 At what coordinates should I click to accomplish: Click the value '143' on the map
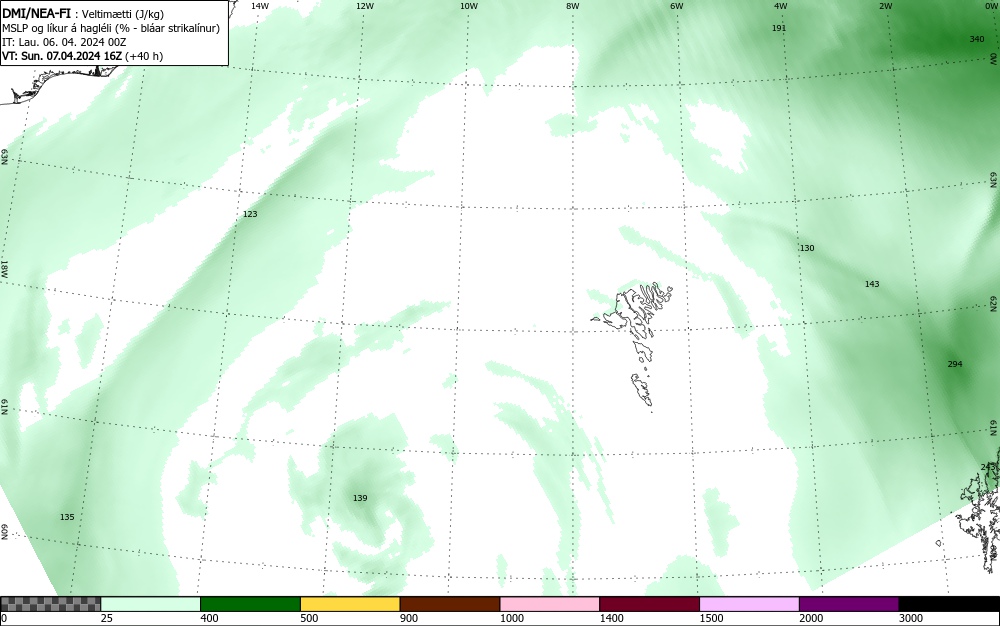[872, 284]
